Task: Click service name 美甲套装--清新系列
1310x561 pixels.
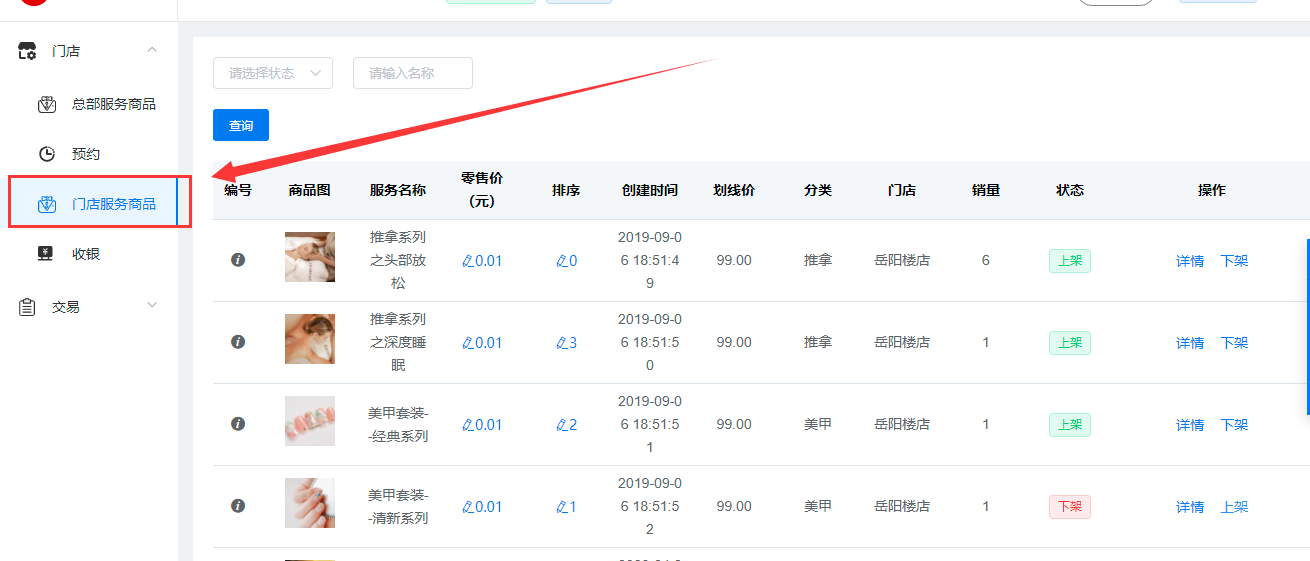Action: (x=398, y=507)
